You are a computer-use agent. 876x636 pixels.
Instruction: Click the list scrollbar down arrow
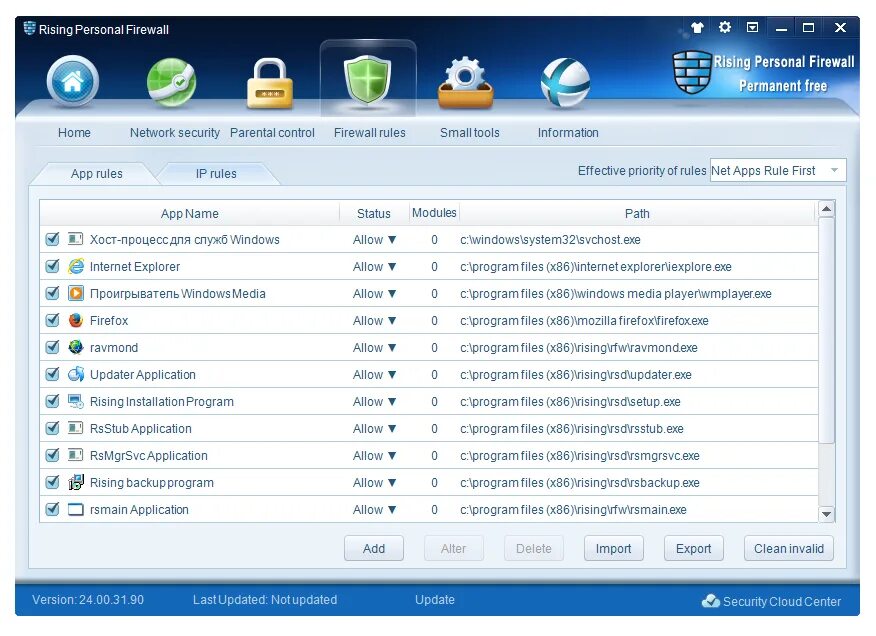(826, 514)
